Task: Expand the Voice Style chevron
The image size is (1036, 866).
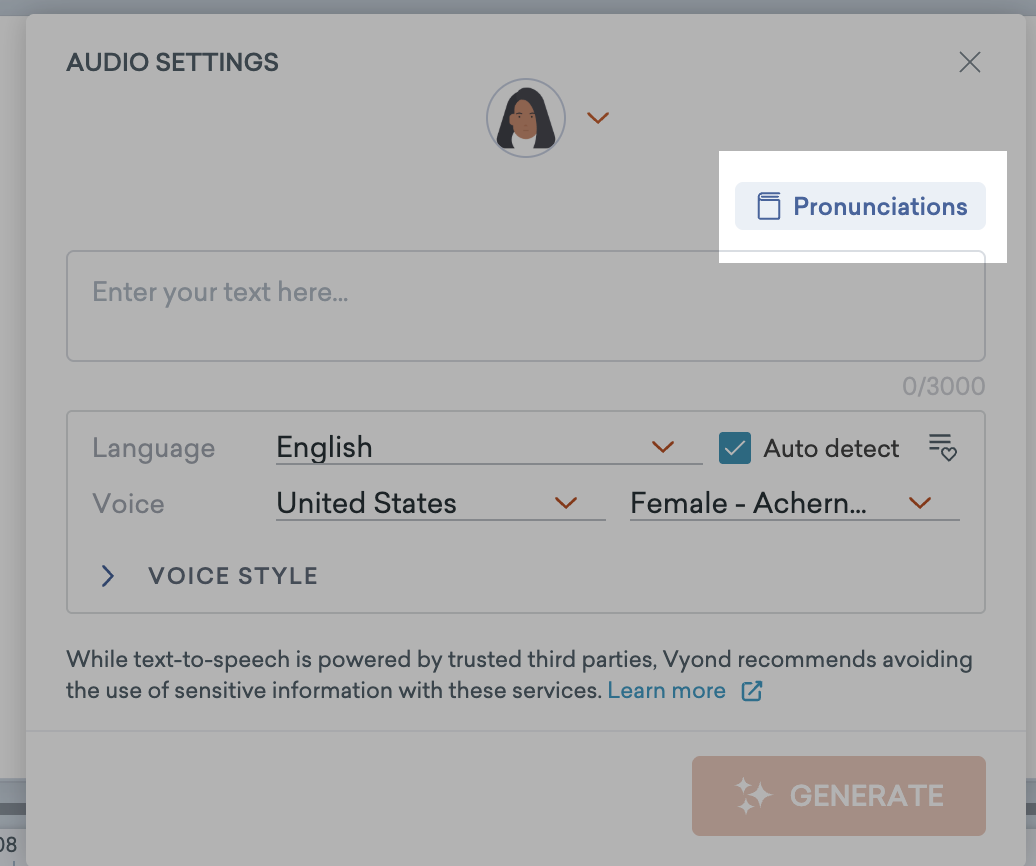Action: pyautogui.click(x=108, y=576)
